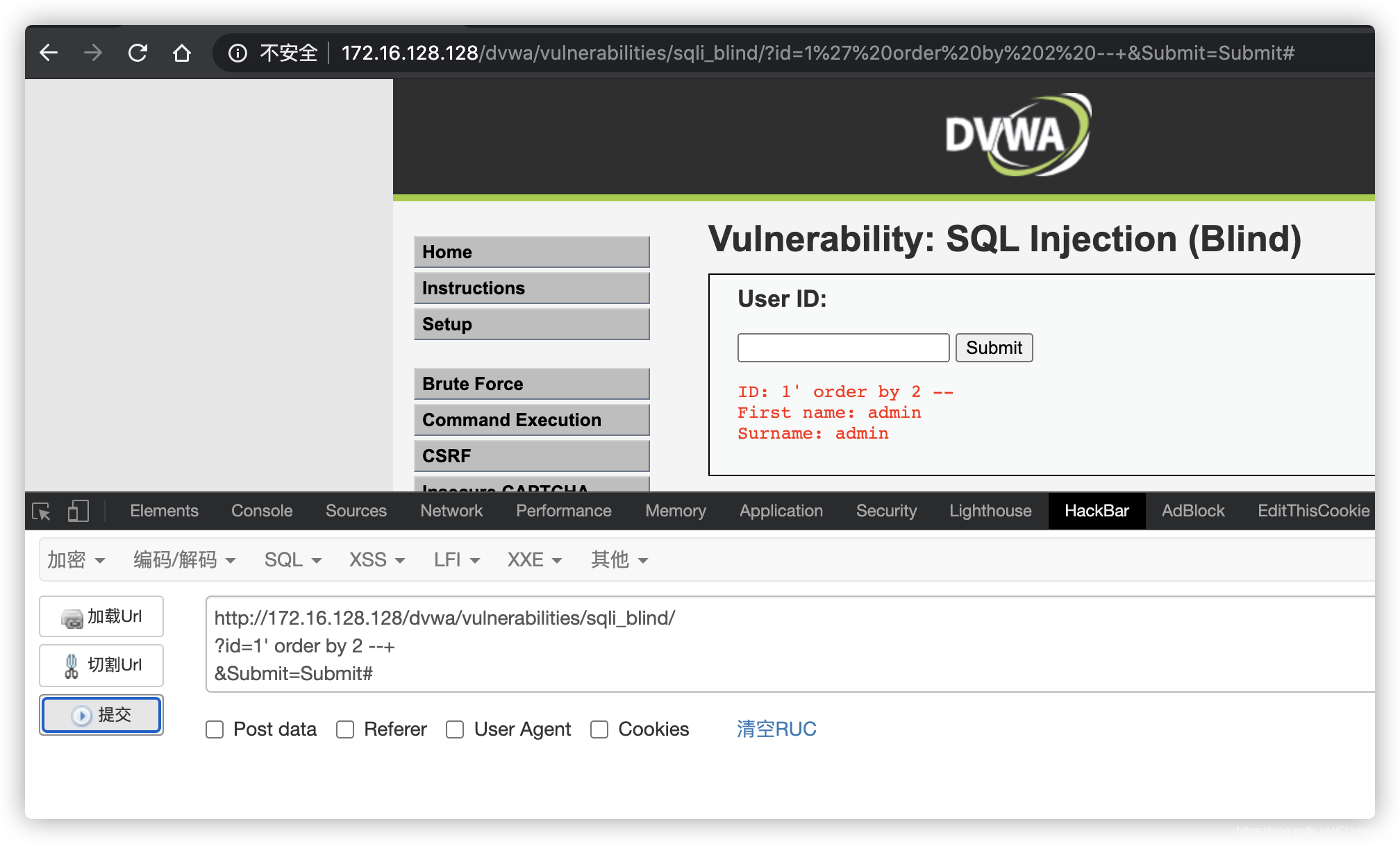Image resolution: width=1400 pixels, height=844 pixels.
Task: Enable the Cookies checkbox
Action: (599, 728)
